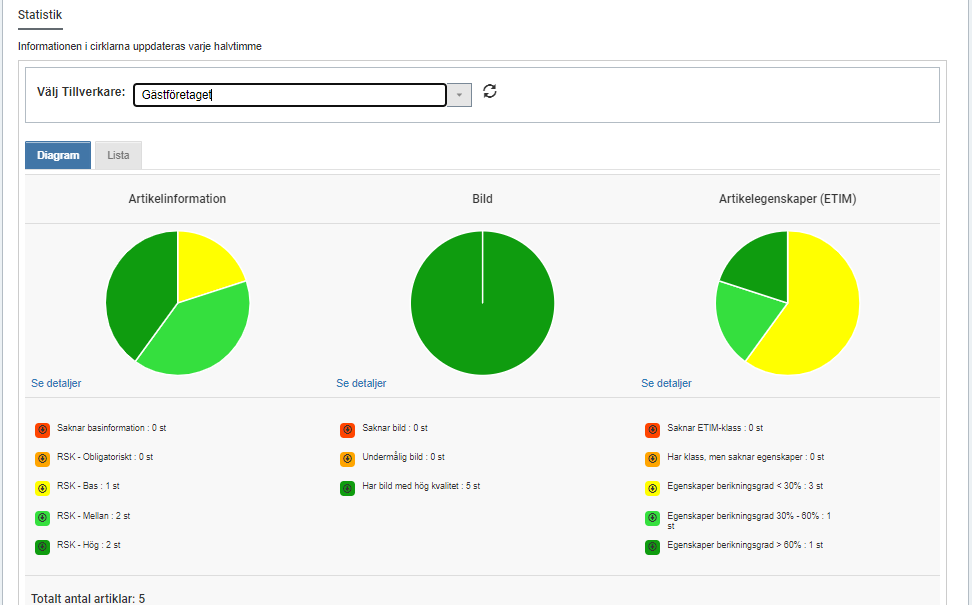Image resolution: width=972 pixels, height=605 pixels.
Task: Click the 'Saknar bild : 0 st' text
Action: [395, 428]
